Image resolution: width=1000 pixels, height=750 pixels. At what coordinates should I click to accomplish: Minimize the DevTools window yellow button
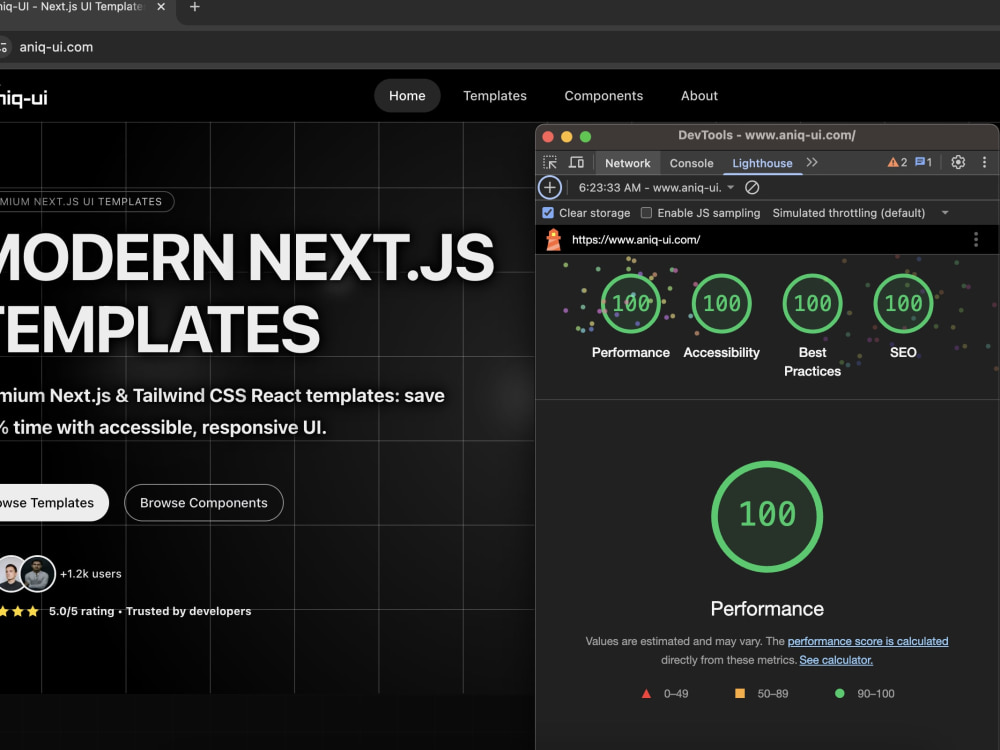pyautogui.click(x=566, y=136)
